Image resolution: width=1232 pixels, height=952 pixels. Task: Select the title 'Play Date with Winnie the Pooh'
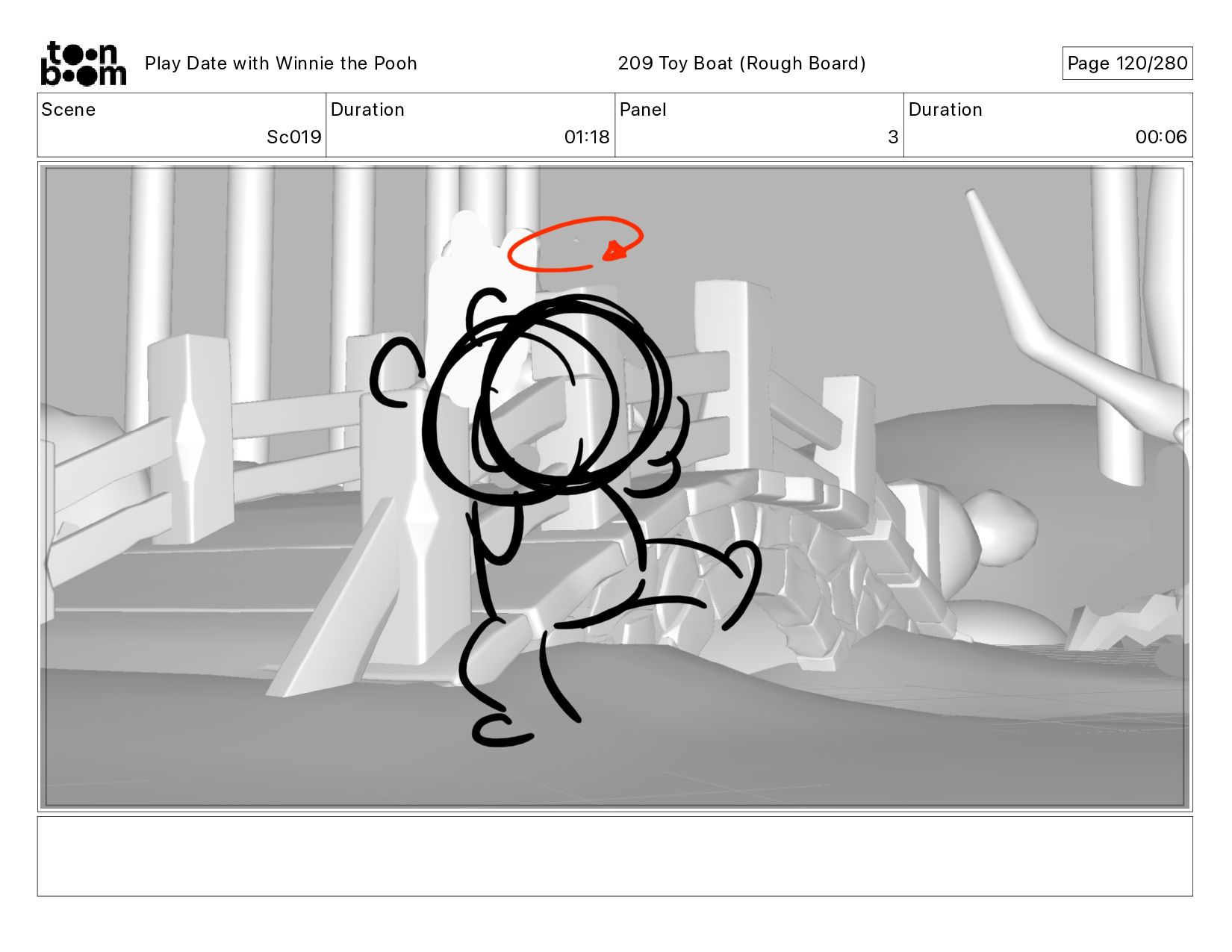pos(281,63)
